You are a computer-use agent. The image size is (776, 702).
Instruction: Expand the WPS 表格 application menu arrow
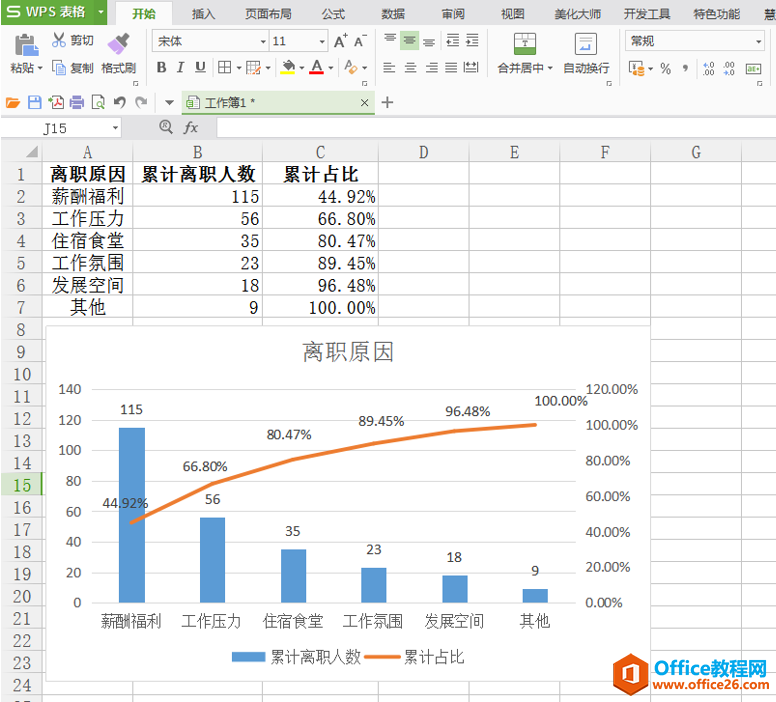[100, 12]
